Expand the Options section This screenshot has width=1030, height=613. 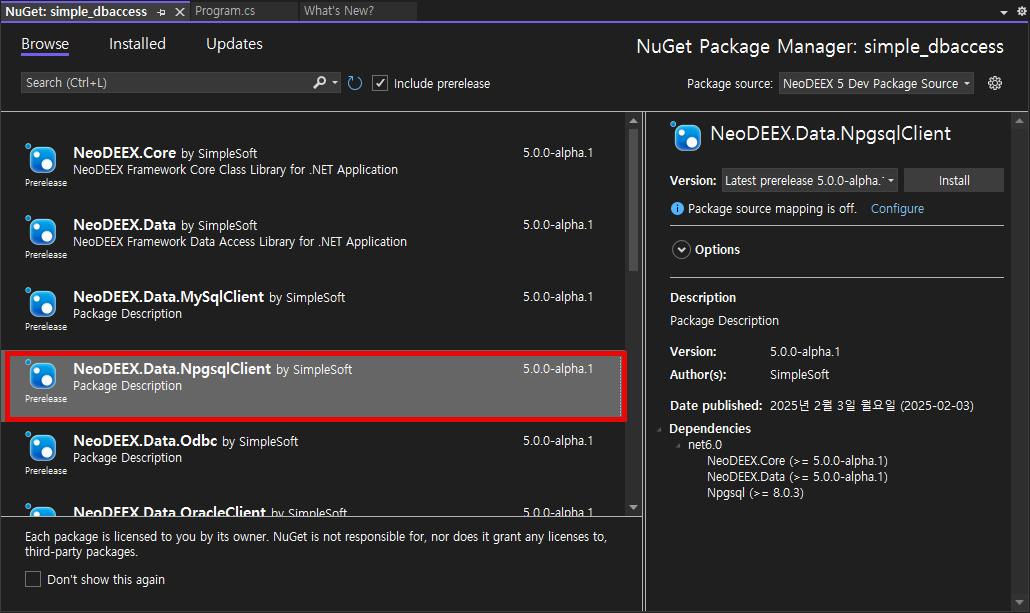point(681,250)
